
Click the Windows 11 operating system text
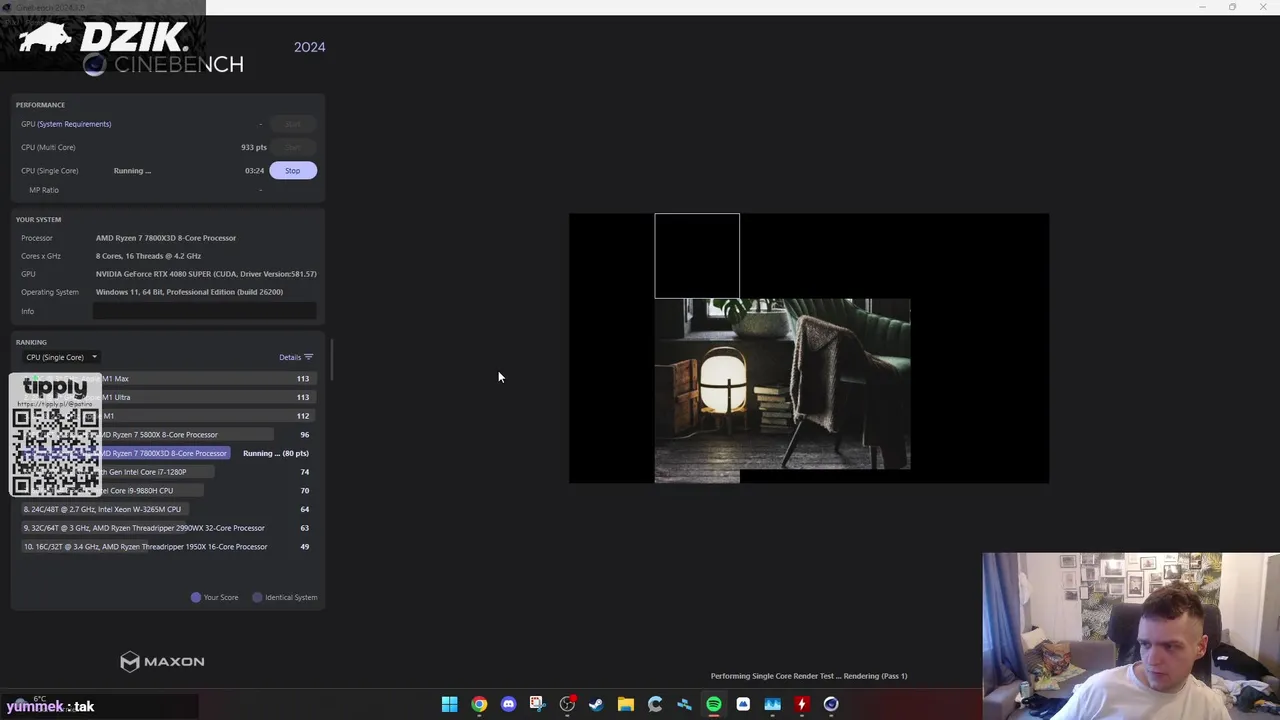point(189,292)
